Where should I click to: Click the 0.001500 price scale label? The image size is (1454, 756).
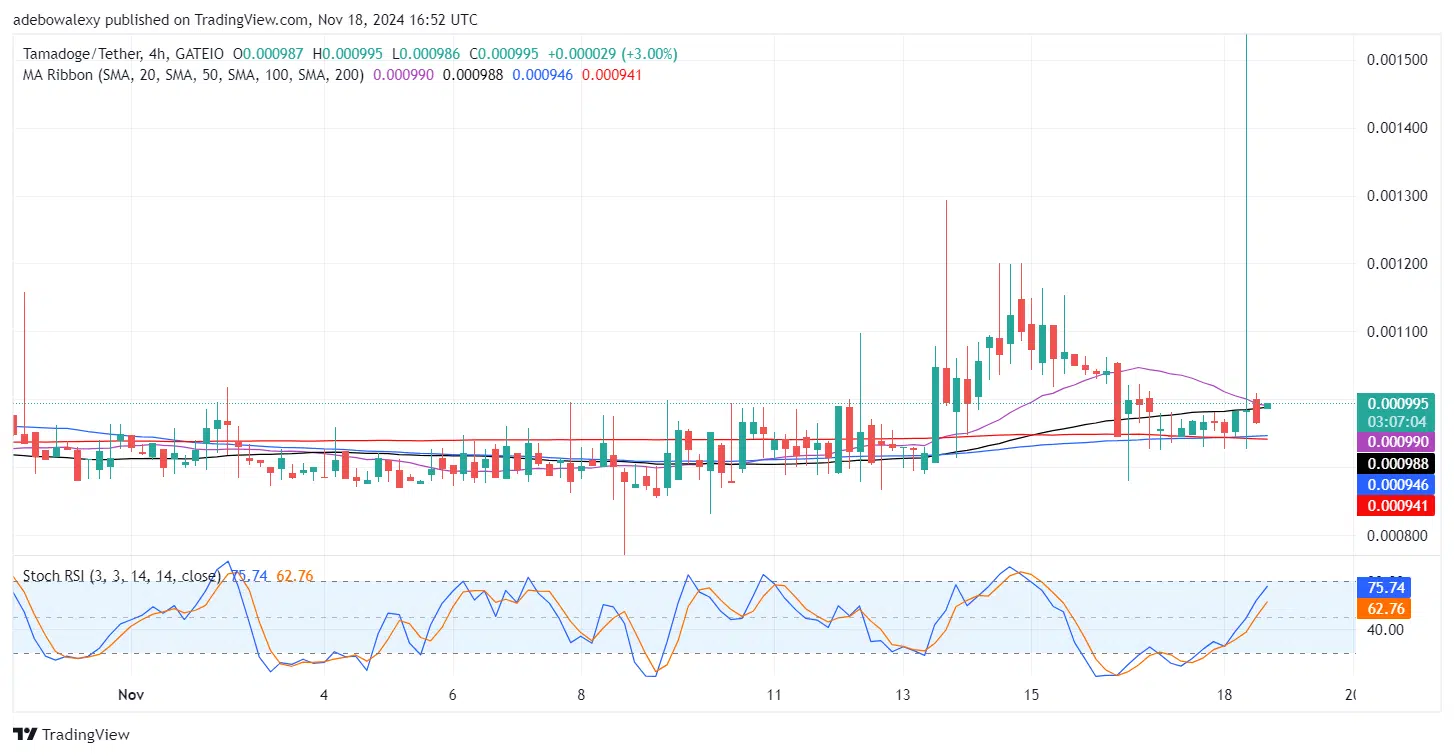tap(1396, 60)
